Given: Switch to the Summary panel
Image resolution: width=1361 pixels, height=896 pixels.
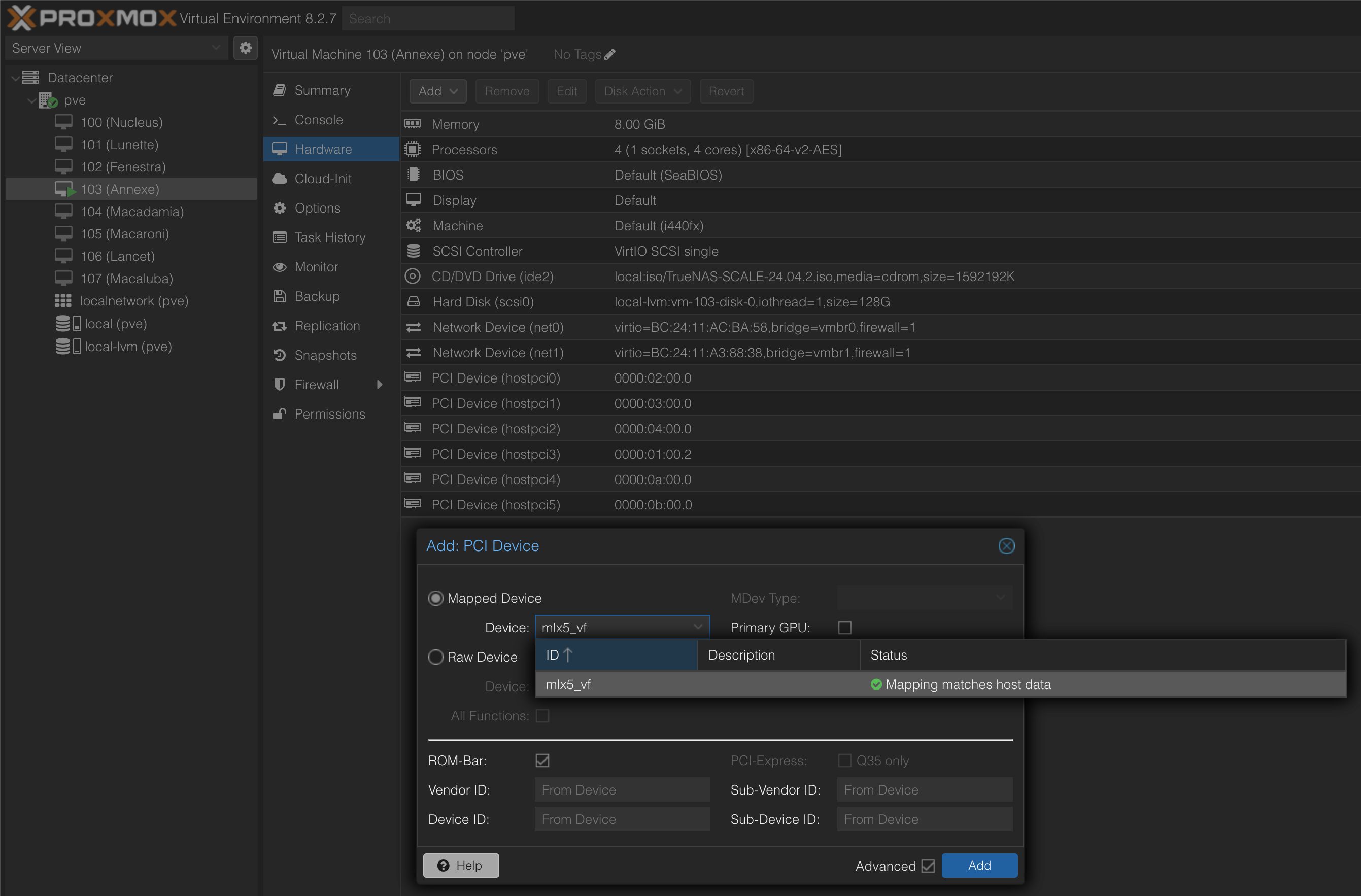Looking at the screenshot, I should 322,90.
